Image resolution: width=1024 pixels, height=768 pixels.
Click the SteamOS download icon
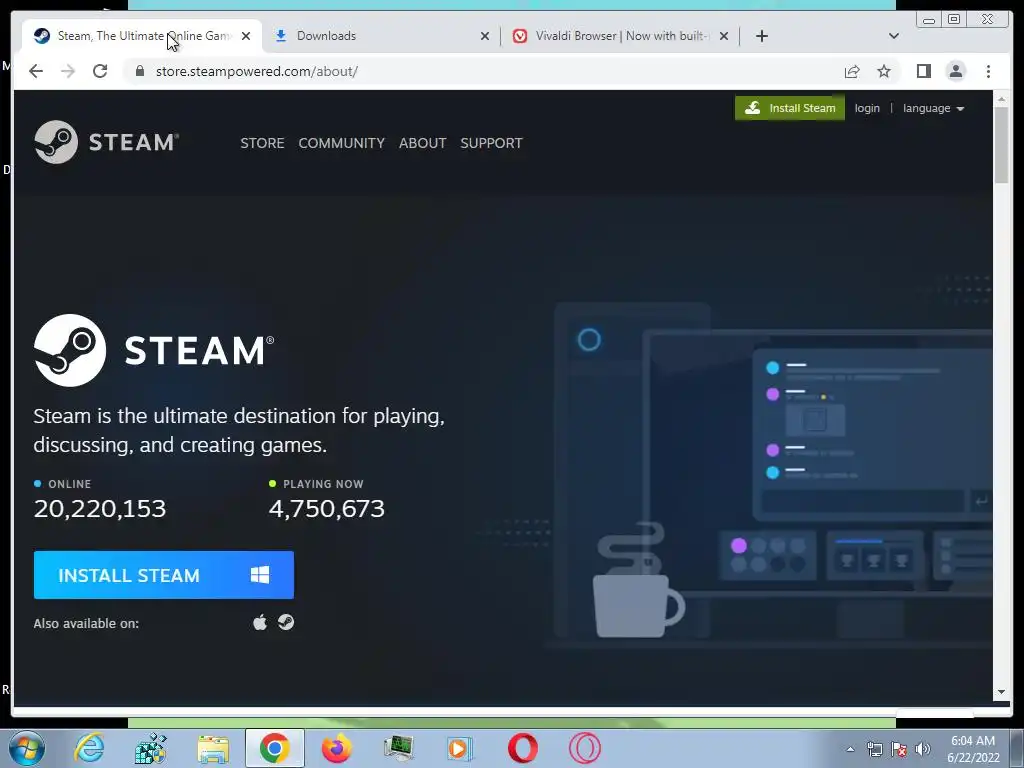pyautogui.click(x=286, y=622)
